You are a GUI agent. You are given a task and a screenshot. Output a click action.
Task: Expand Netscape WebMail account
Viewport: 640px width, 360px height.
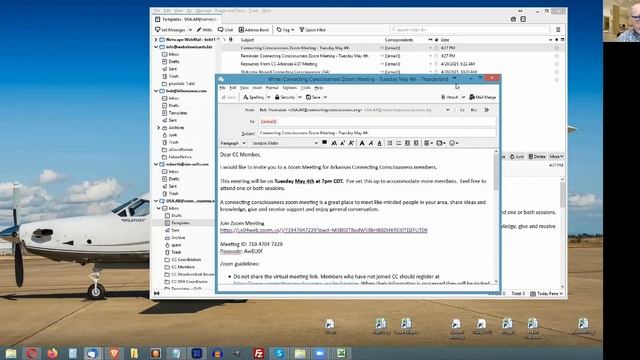coord(156,40)
